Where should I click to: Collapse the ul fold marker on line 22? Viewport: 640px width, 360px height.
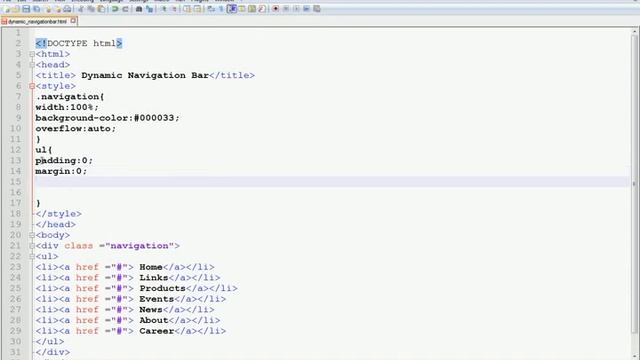click(x=32, y=256)
